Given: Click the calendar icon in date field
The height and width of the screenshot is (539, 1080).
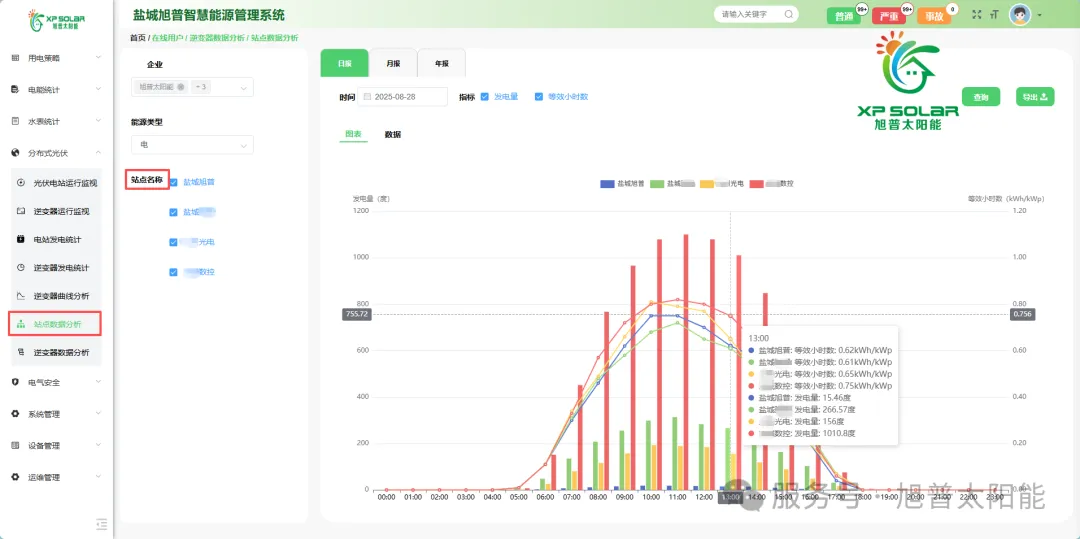Looking at the screenshot, I should [x=367, y=97].
